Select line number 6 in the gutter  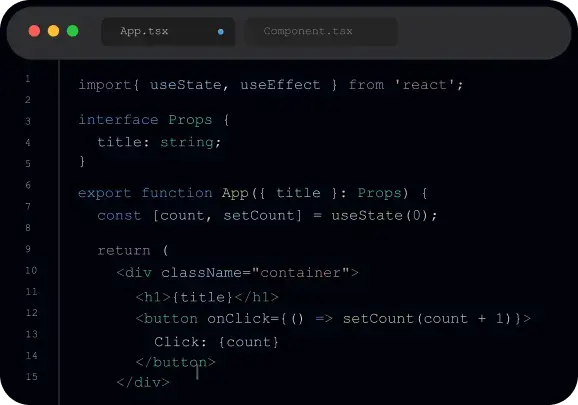click(28, 185)
